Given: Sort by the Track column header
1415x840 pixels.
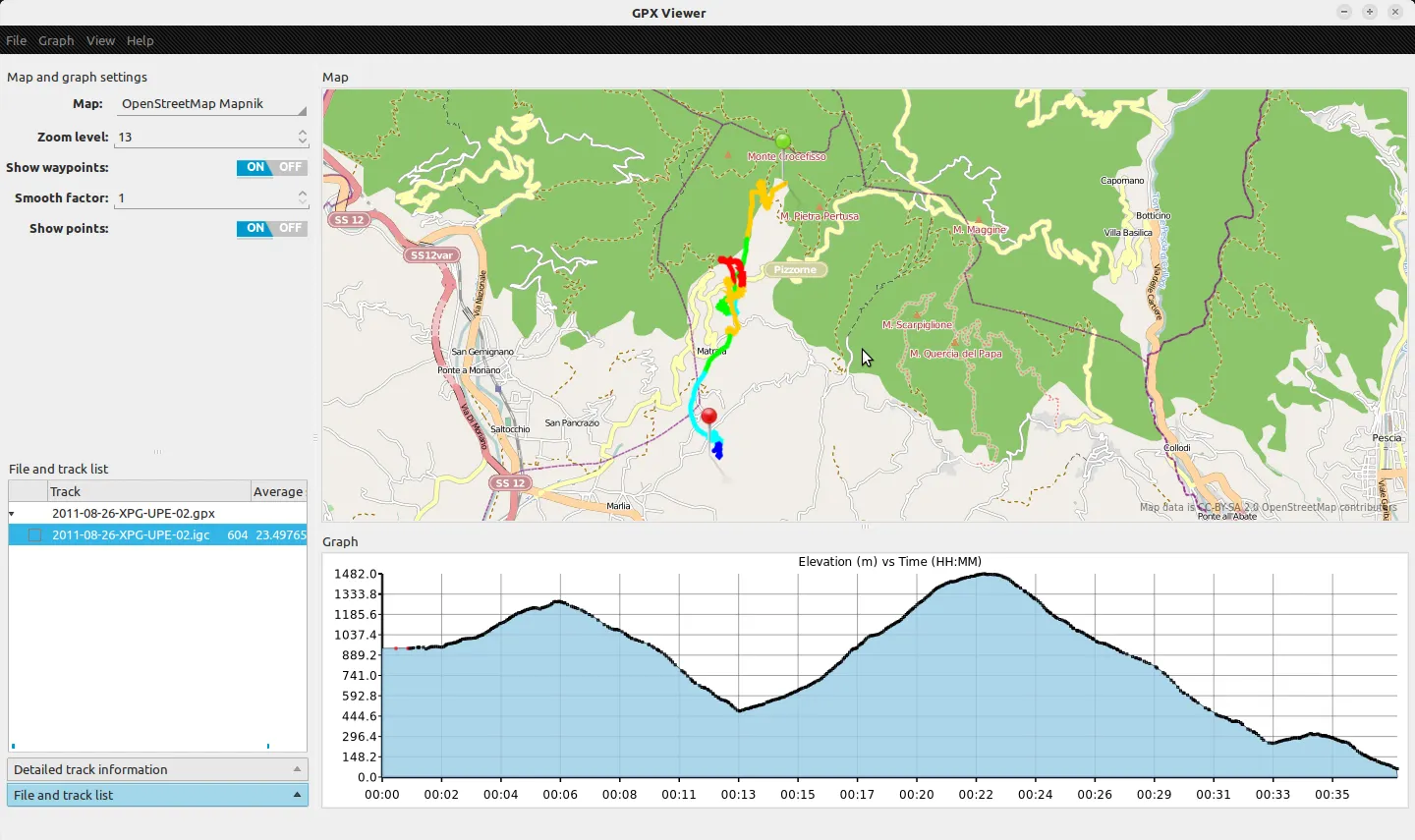Looking at the screenshot, I should (x=148, y=491).
